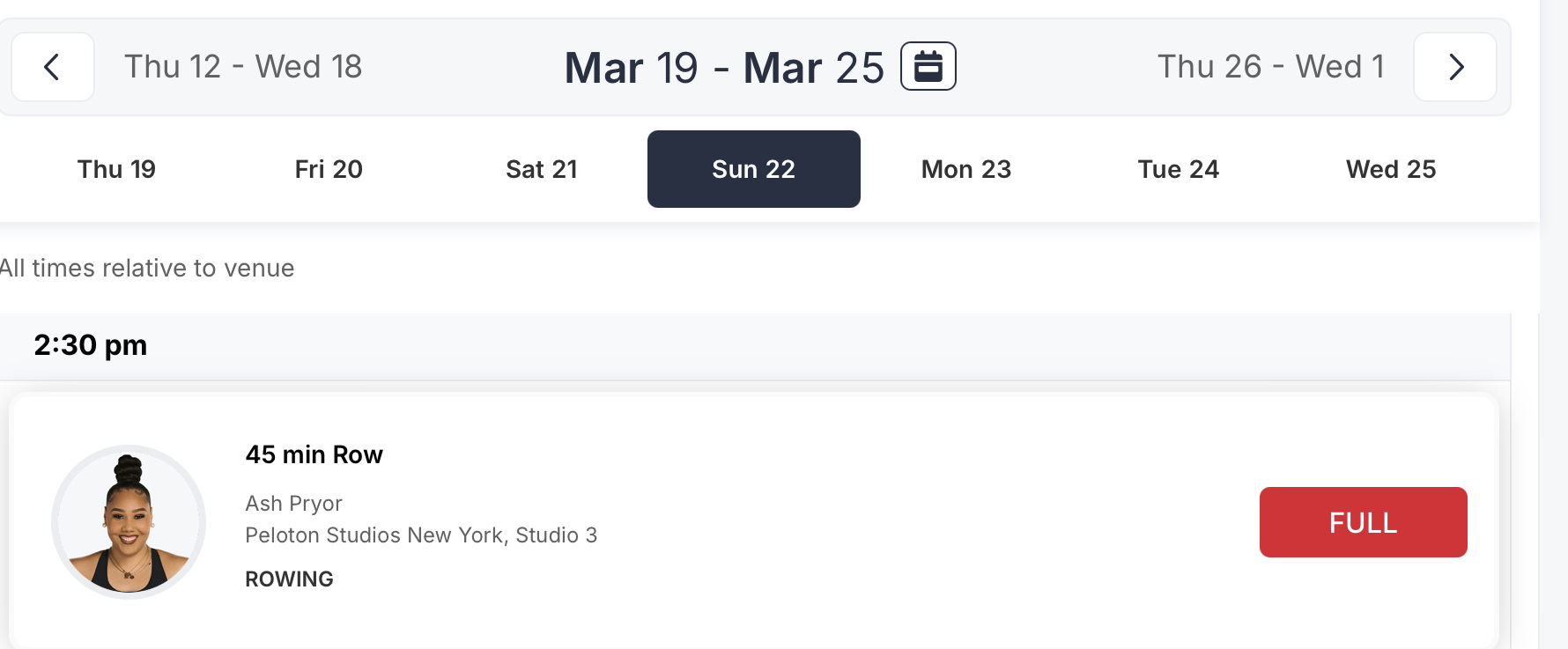Open the 45 min Row class title
The width and height of the screenshot is (1568, 649).
coord(314,454)
